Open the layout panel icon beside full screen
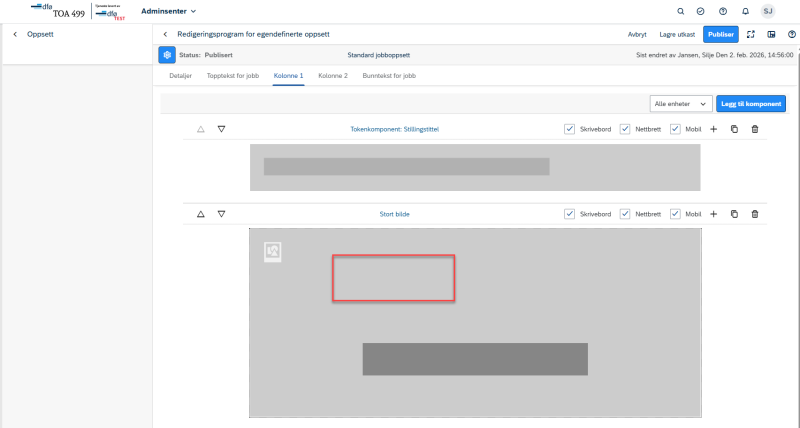The width and height of the screenshot is (800, 428). 771,34
